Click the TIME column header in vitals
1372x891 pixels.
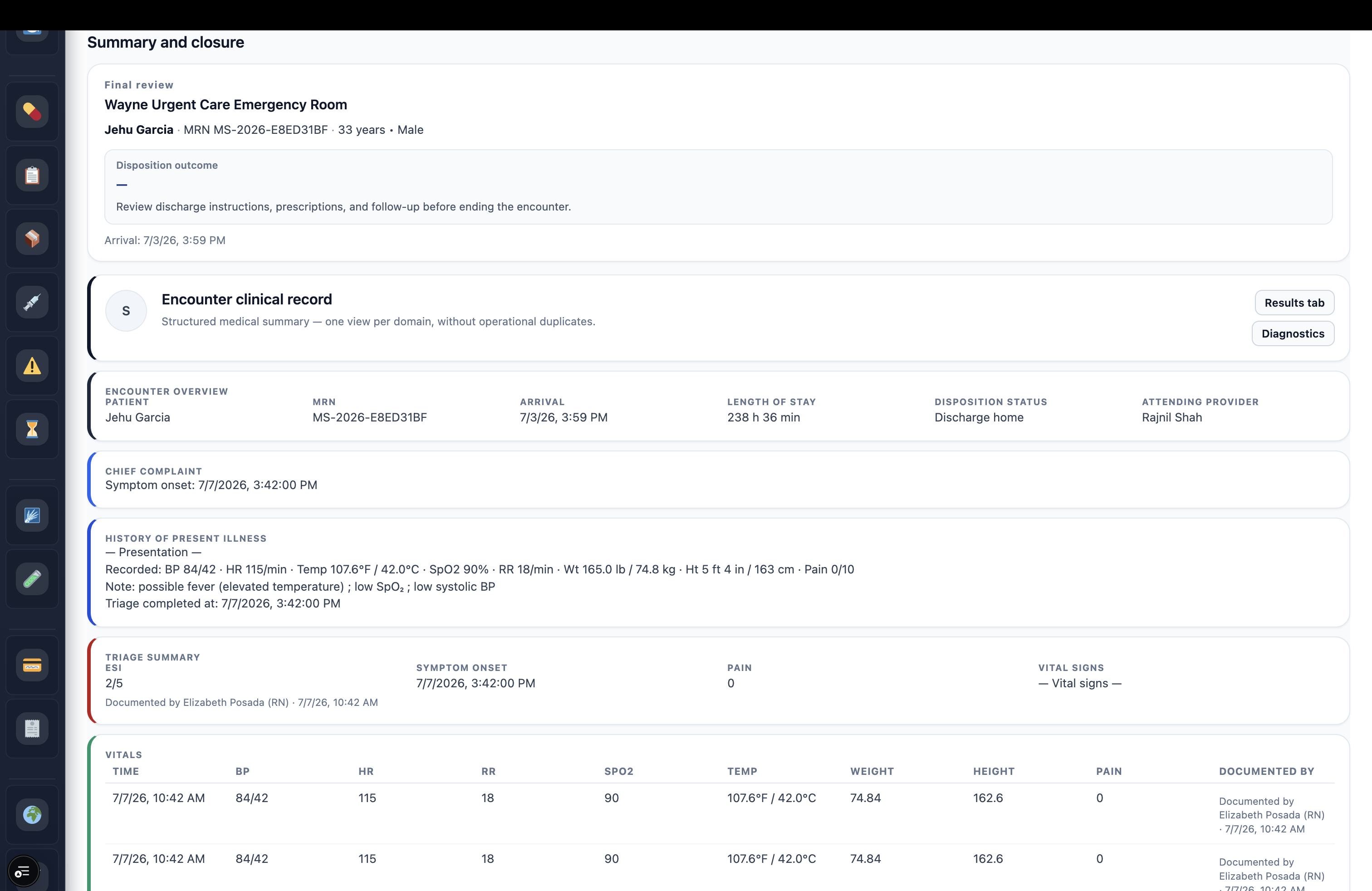pyautogui.click(x=126, y=771)
